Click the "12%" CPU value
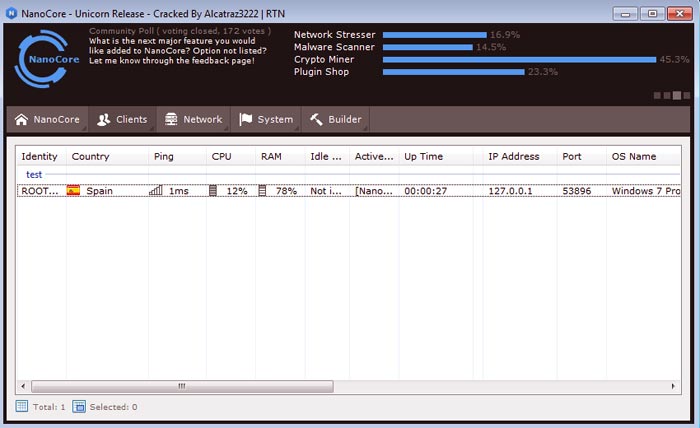 [x=237, y=191]
